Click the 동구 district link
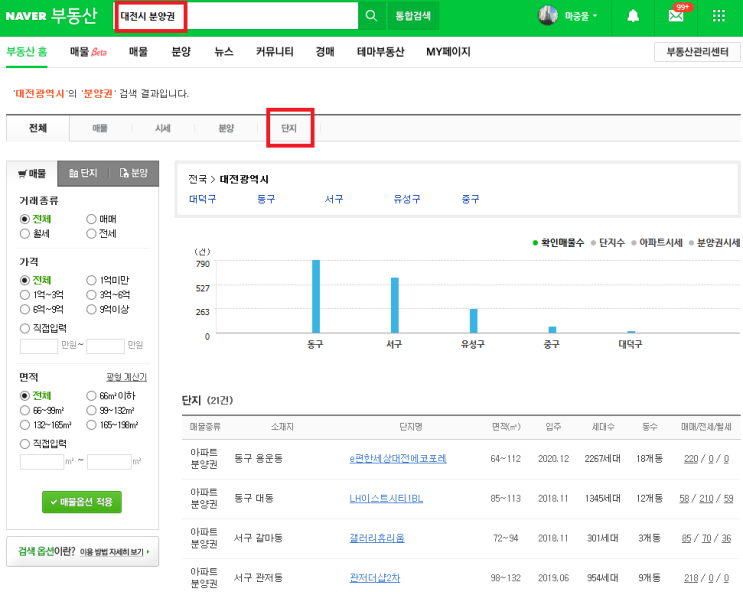Screen dimensions: 743x595 pos(266,199)
